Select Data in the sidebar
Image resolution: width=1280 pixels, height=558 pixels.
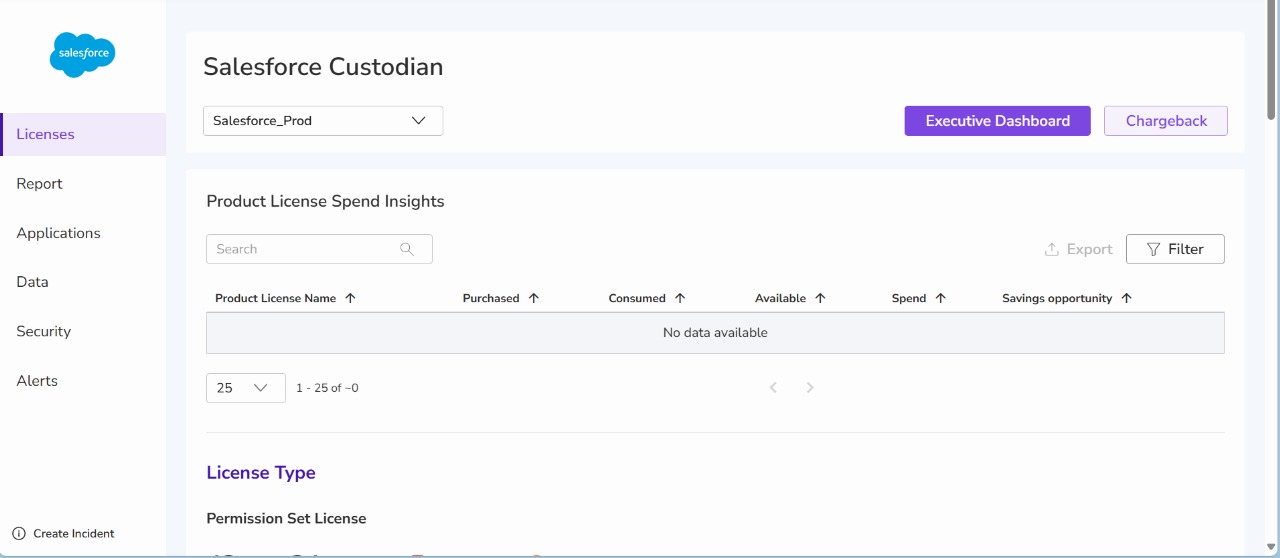point(32,282)
